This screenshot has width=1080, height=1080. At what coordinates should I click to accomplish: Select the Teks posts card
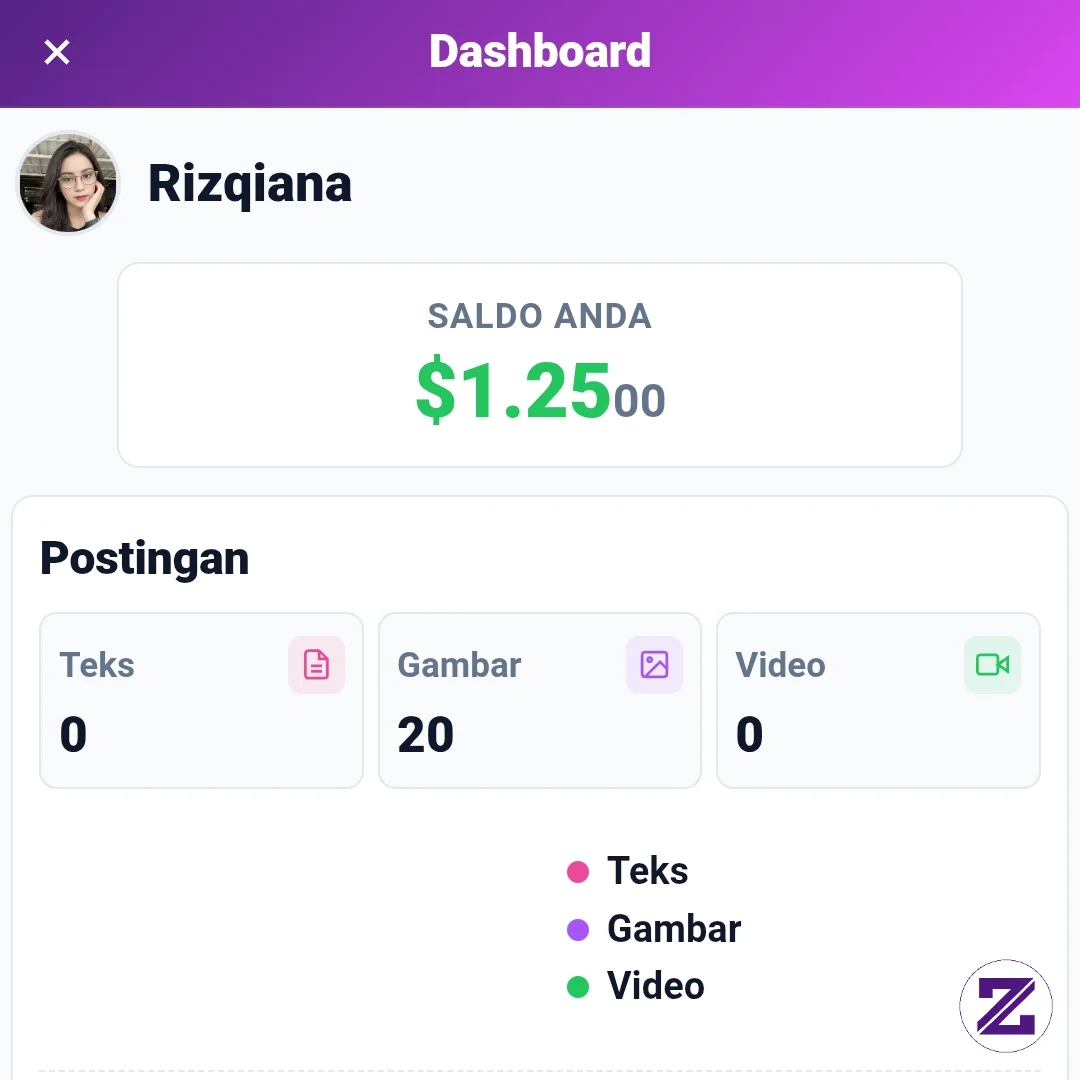pyautogui.click(x=201, y=700)
